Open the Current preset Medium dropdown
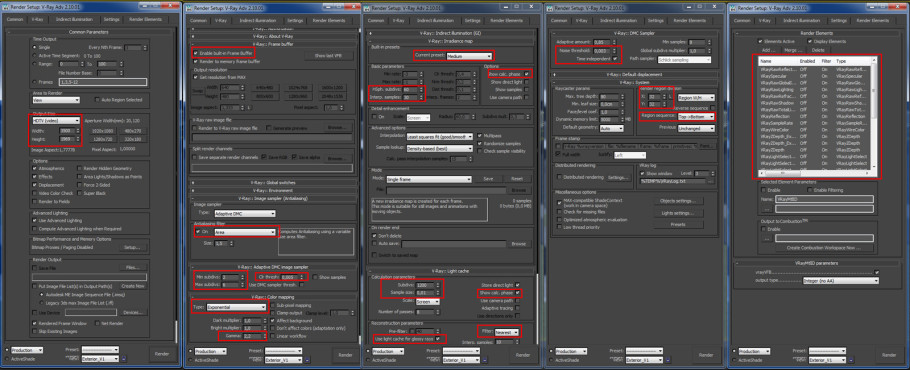910x370 pixels. [469, 56]
